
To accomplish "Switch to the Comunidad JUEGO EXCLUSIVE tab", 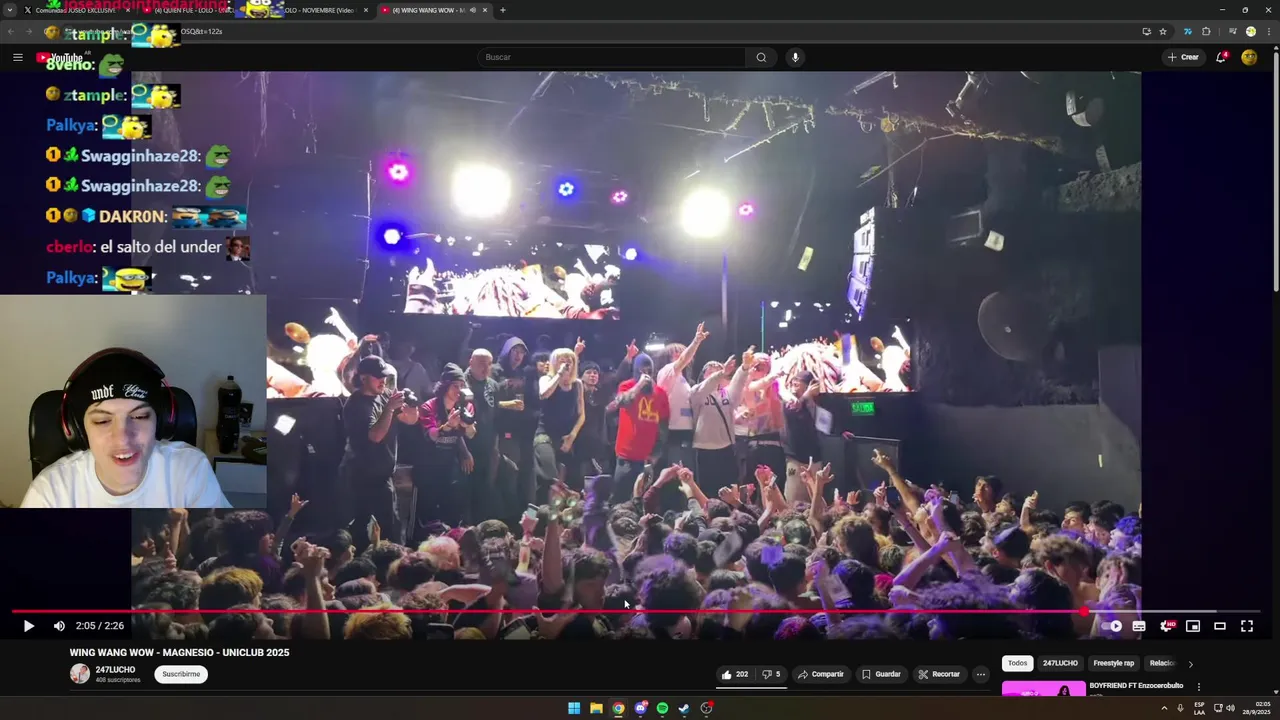I will click(x=75, y=10).
